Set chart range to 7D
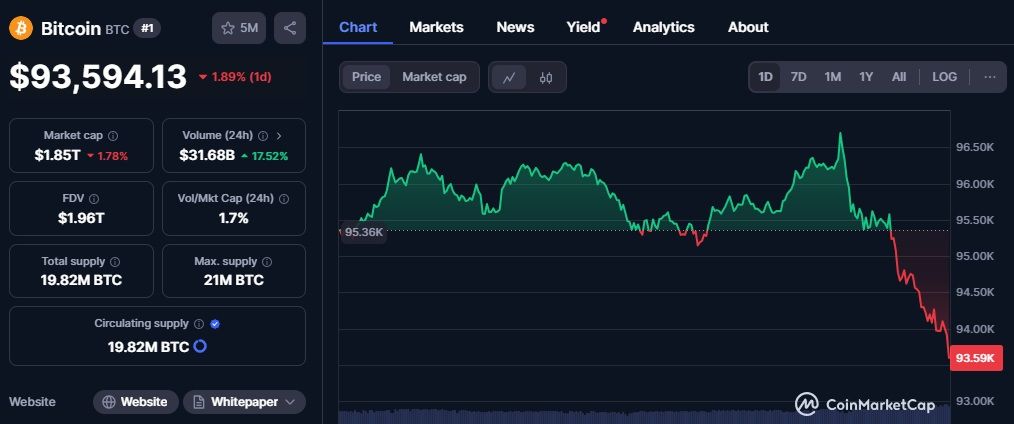This screenshot has height=424, width=1014. click(x=799, y=77)
